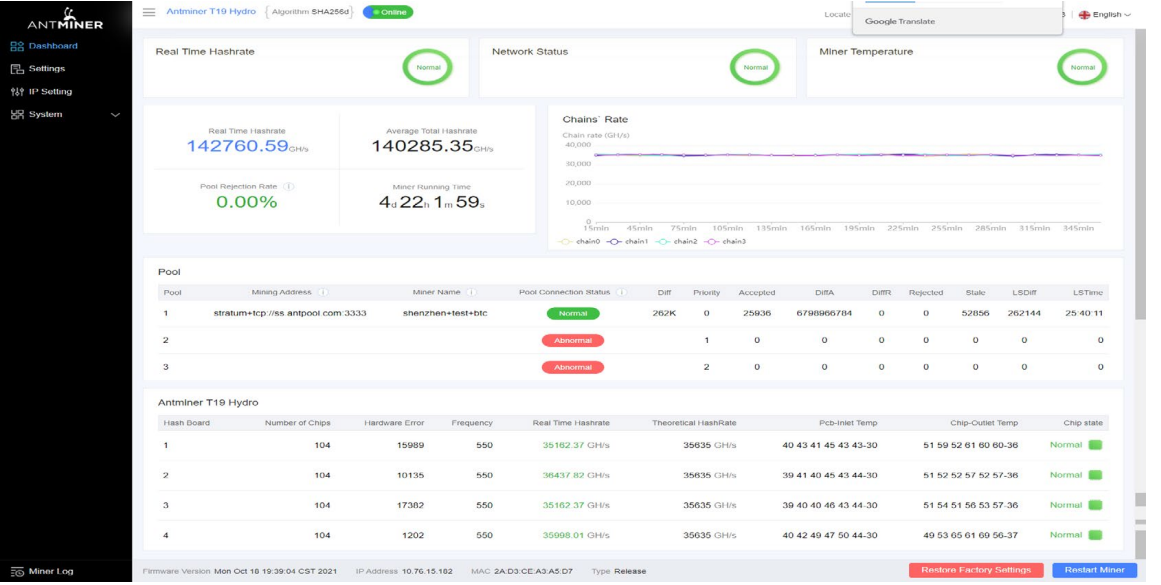1161x585 pixels.
Task: Select the 140285.35 average hashrate value
Action: [422, 146]
